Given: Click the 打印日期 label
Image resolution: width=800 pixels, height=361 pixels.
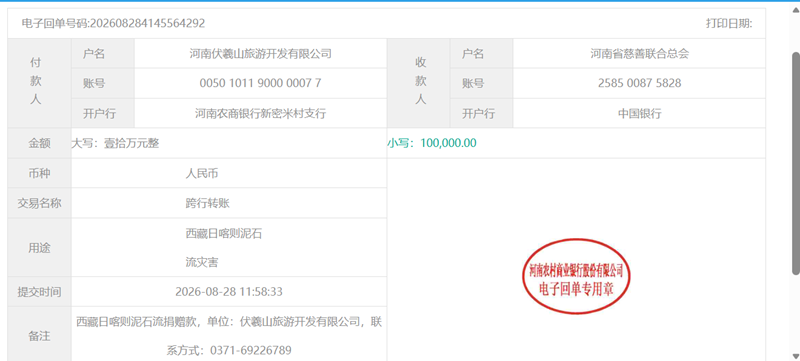Looking at the screenshot, I should coord(729,23).
